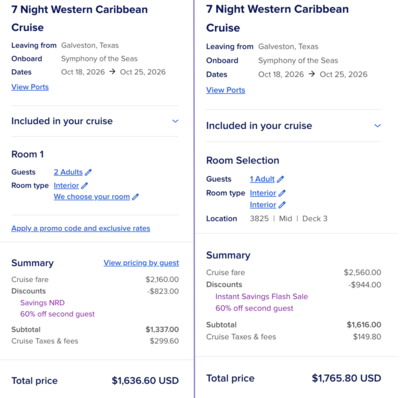Click the 1 Adult guests link
Viewport: 400px width, 398px height.
(262, 179)
